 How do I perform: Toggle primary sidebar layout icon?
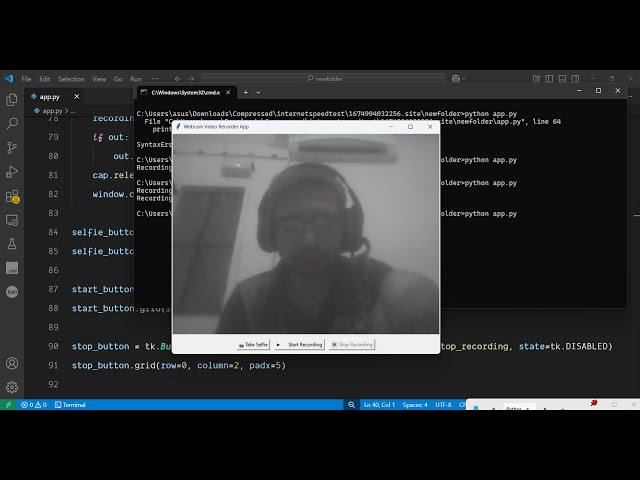pyautogui.click(x=549, y=78)
